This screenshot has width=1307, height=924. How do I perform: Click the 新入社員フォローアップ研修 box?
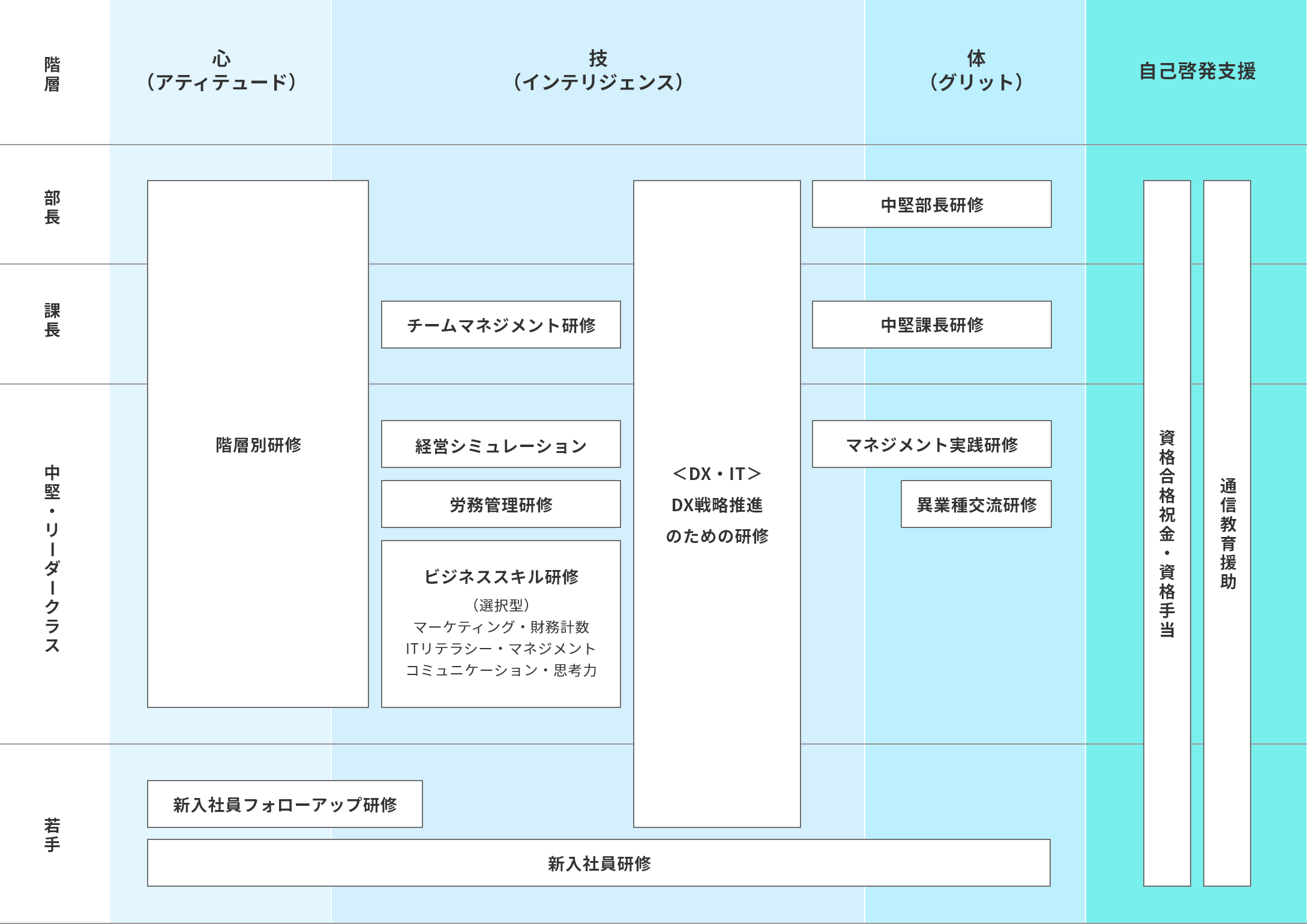[285, 804]
